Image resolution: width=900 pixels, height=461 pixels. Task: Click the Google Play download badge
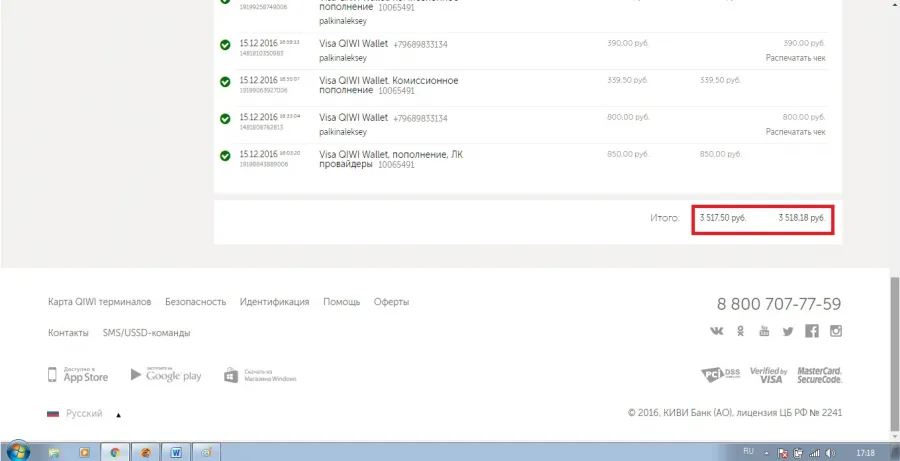pos(166,375)
